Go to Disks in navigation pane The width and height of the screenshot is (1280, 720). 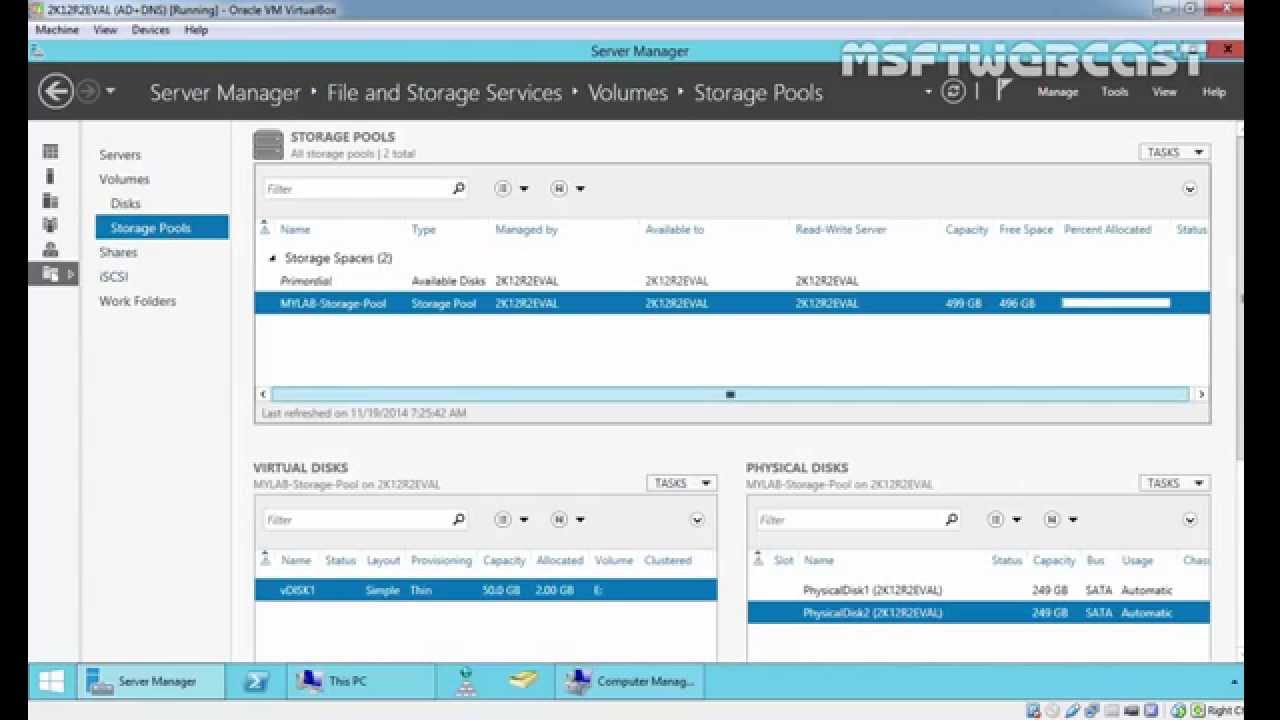(x=126, y=203)
